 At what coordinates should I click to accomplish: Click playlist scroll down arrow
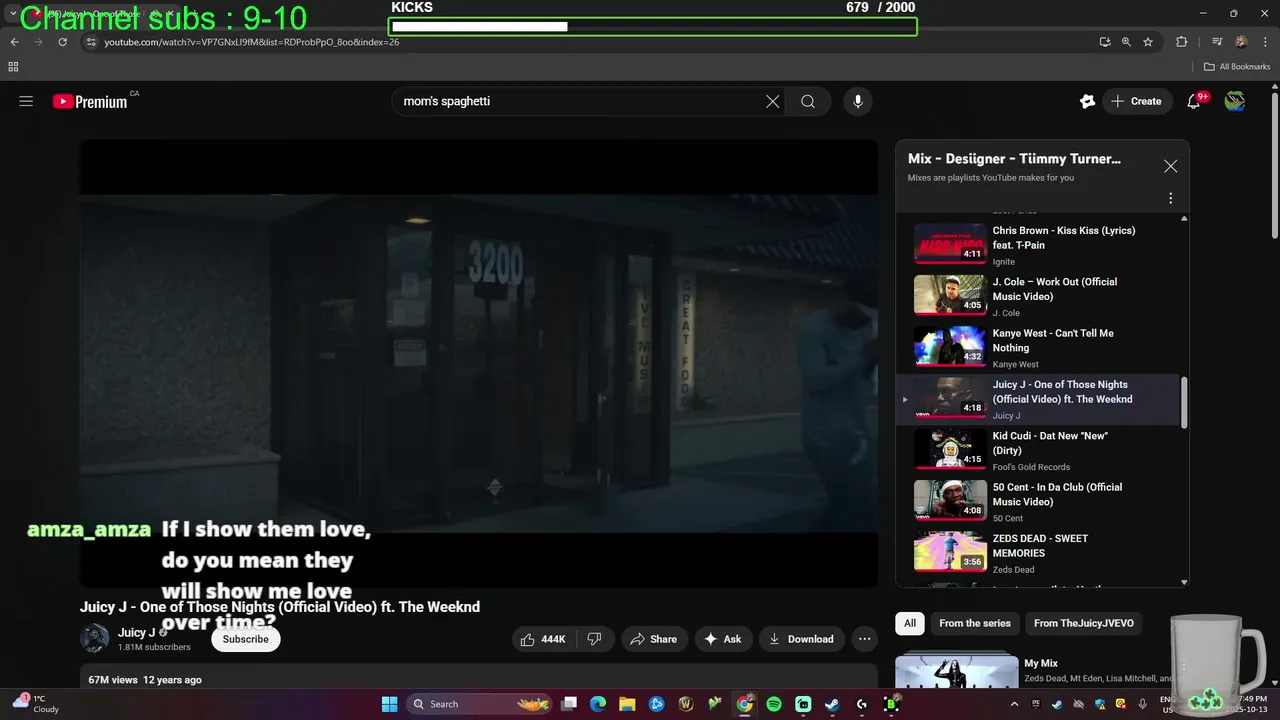(x=1185, y=582)
